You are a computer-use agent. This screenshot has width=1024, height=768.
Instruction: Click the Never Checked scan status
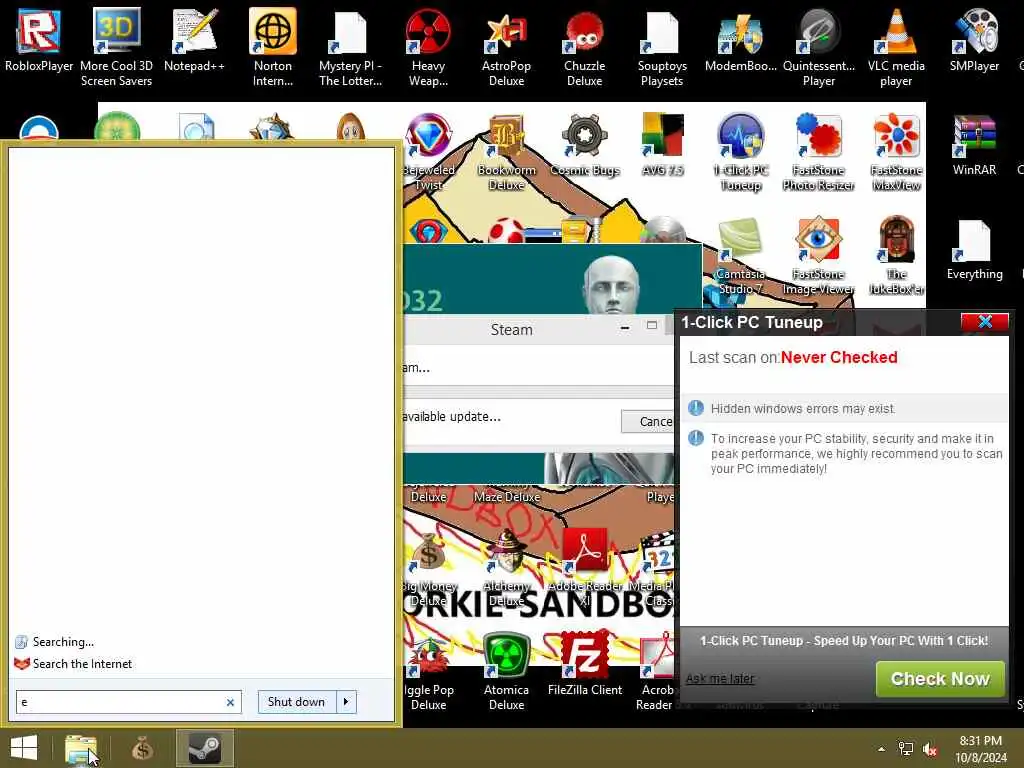coord(839,357)
